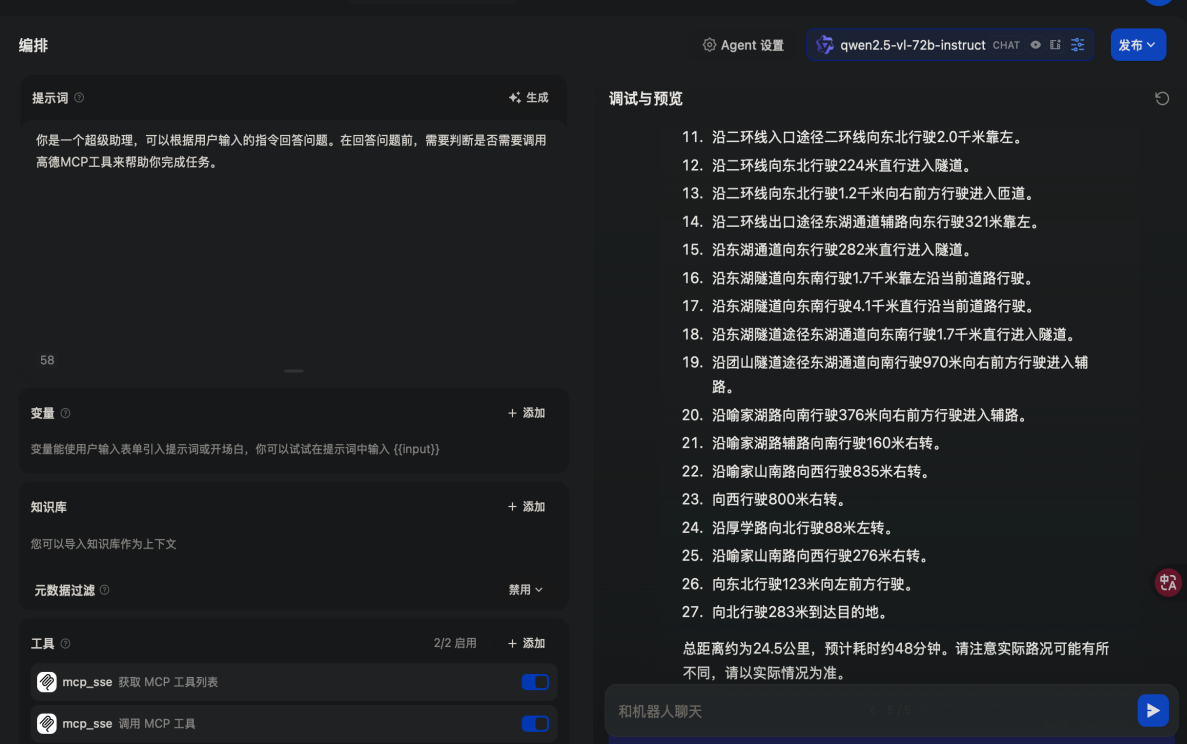This screenshot has width=1187, height=744.
Task: Click the 2/2 启用 tools status text
Action: coord(455,643)
